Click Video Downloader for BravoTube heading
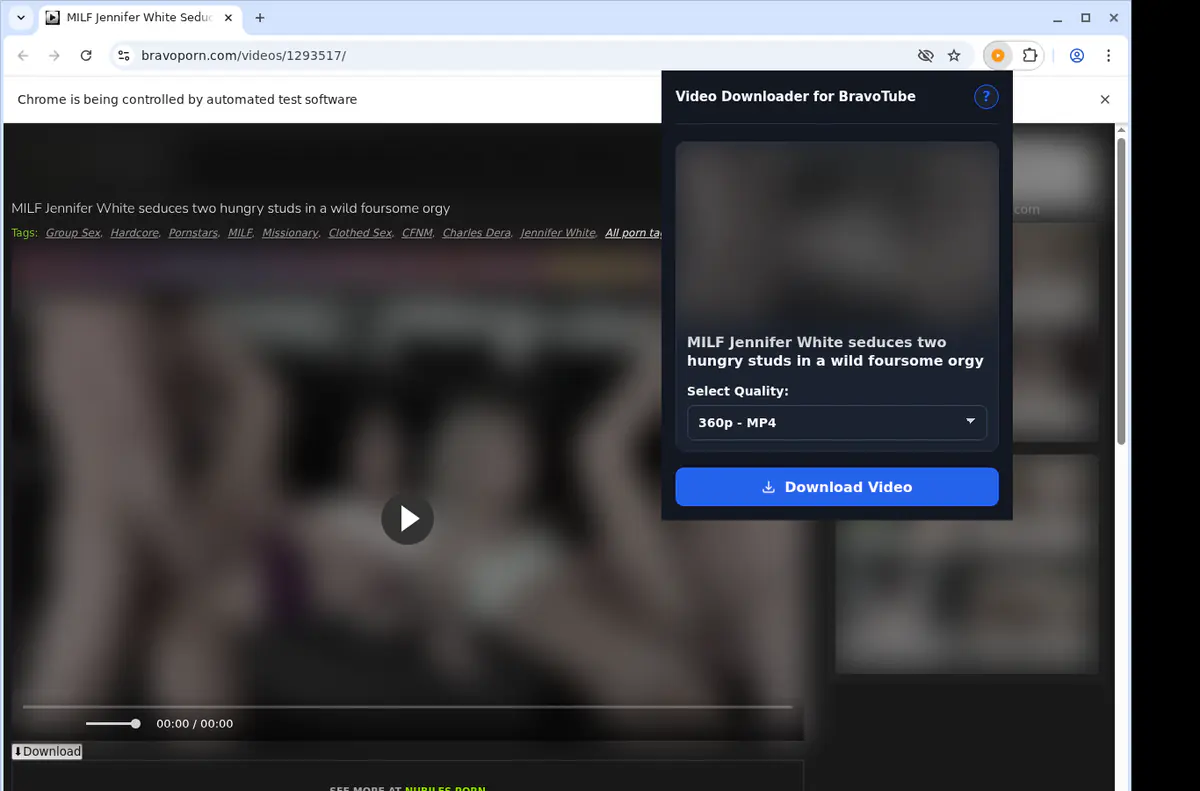This screenshot has height=791, width=1200. [x=796, y=97]
